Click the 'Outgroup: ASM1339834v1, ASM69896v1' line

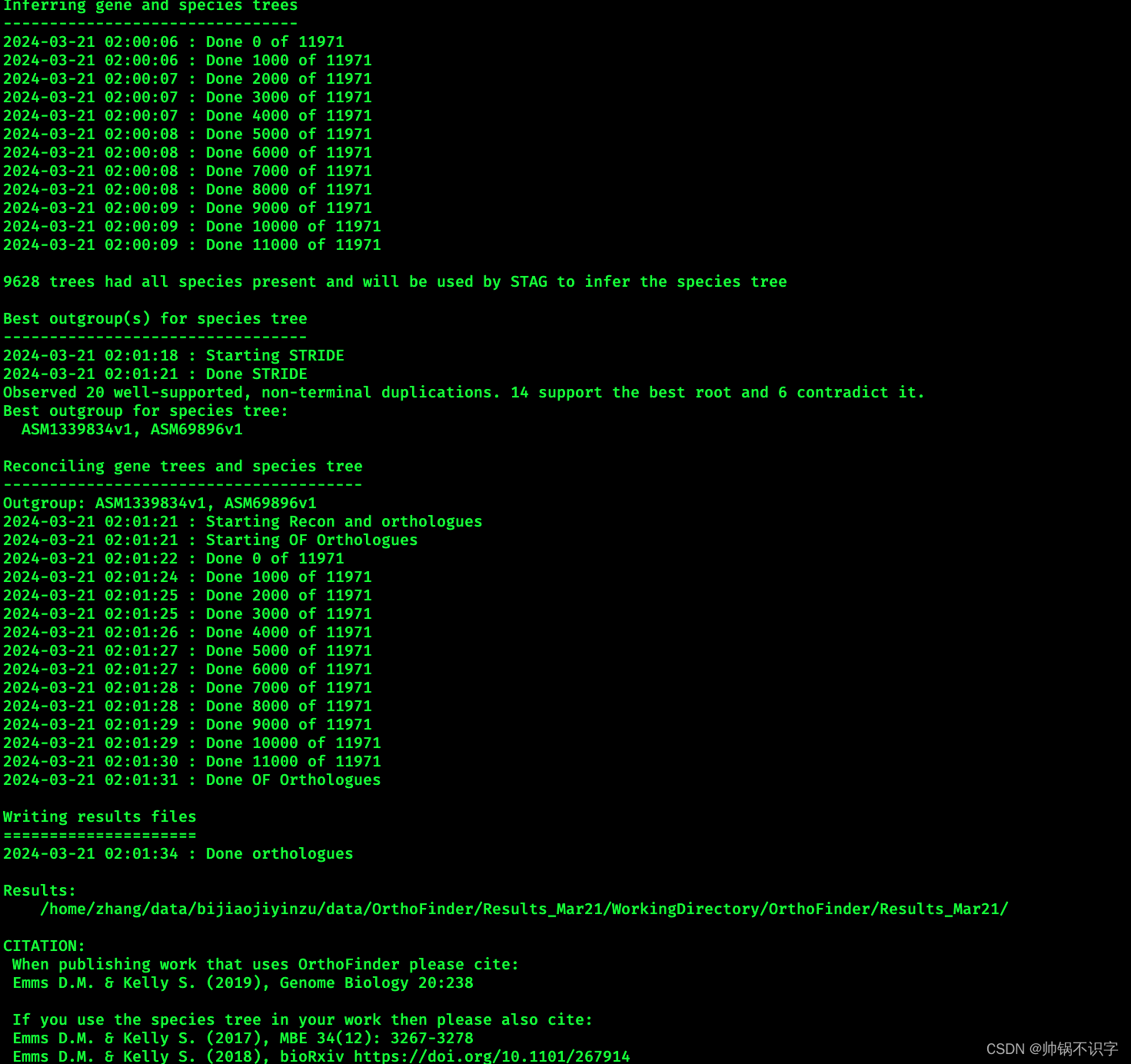pos(160,504)
